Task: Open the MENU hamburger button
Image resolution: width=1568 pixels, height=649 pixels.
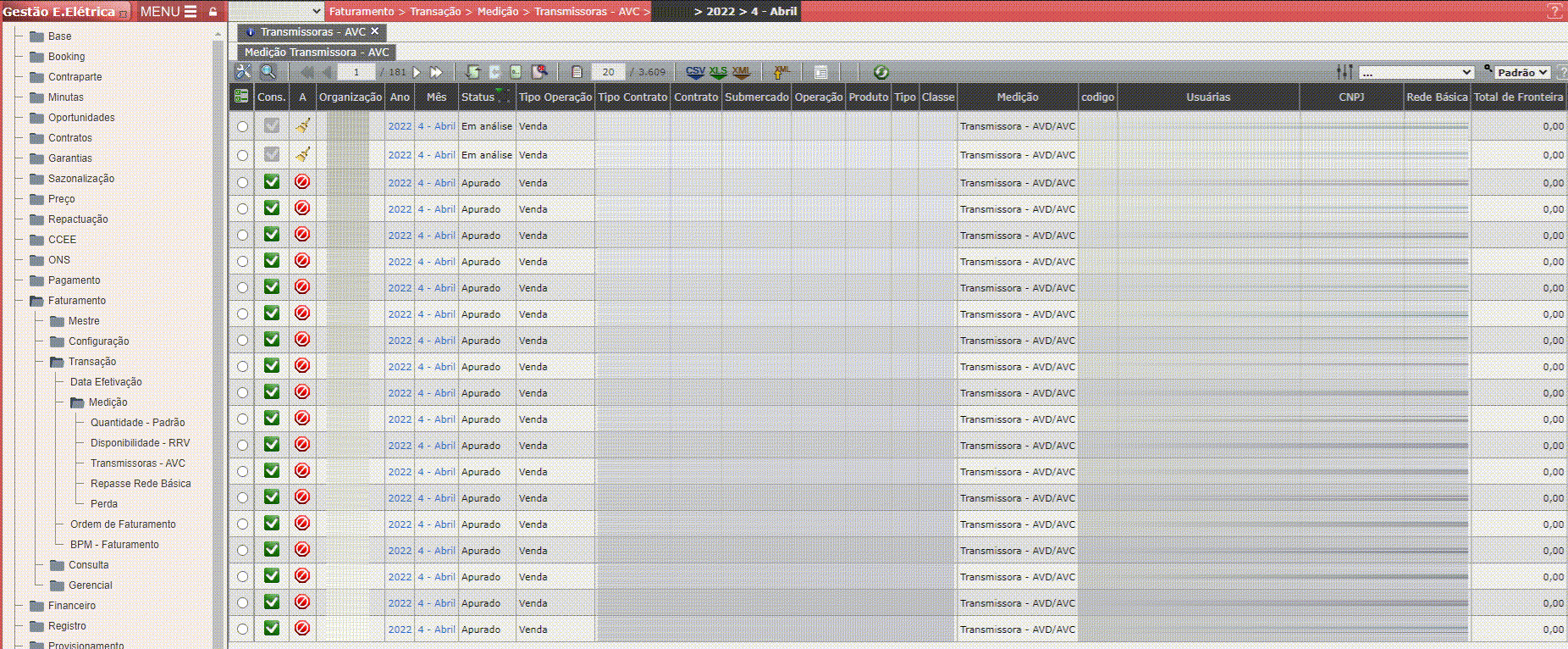Action: [168, 11]
